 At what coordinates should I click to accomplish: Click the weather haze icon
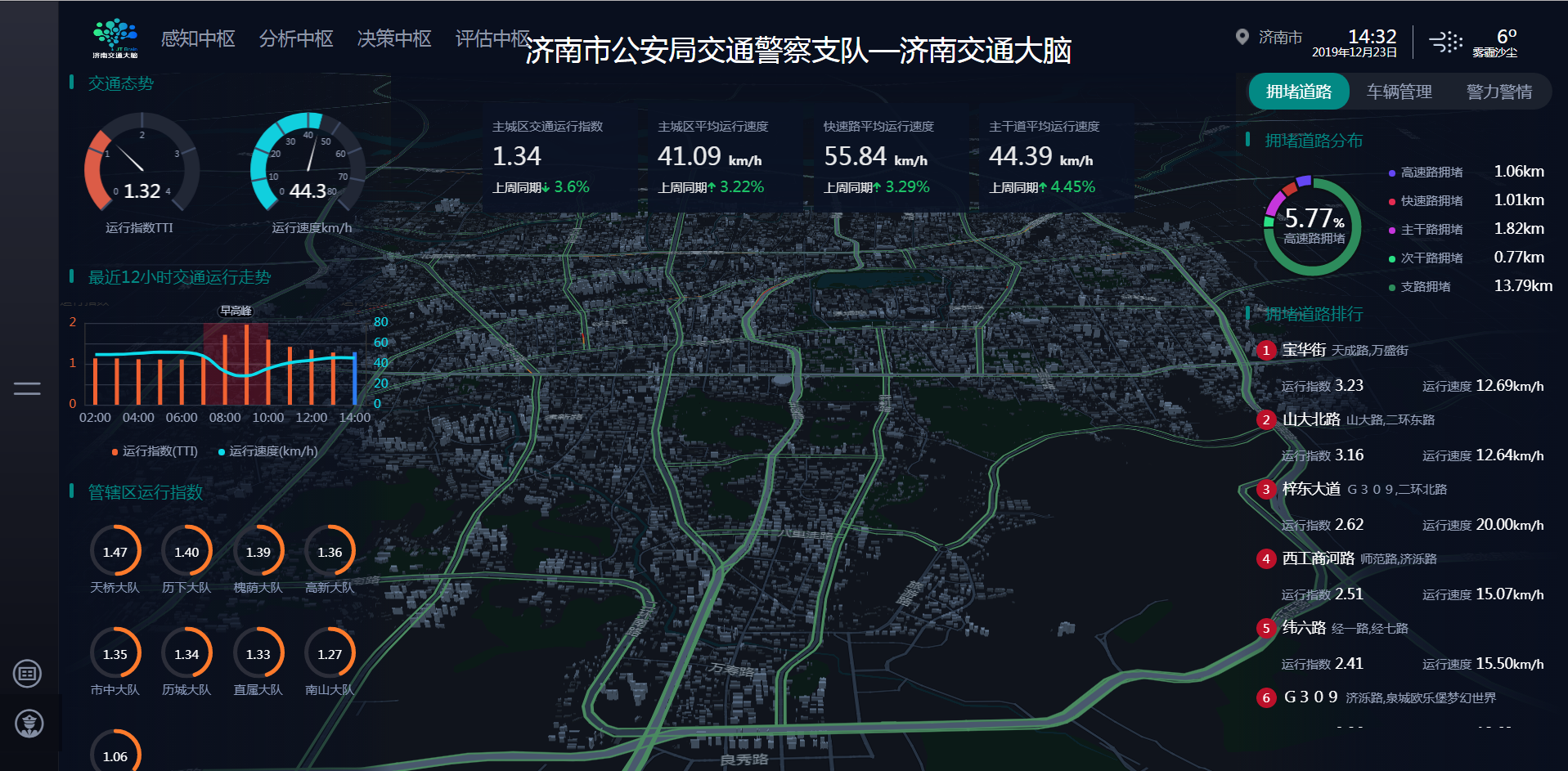(1445, 42)
